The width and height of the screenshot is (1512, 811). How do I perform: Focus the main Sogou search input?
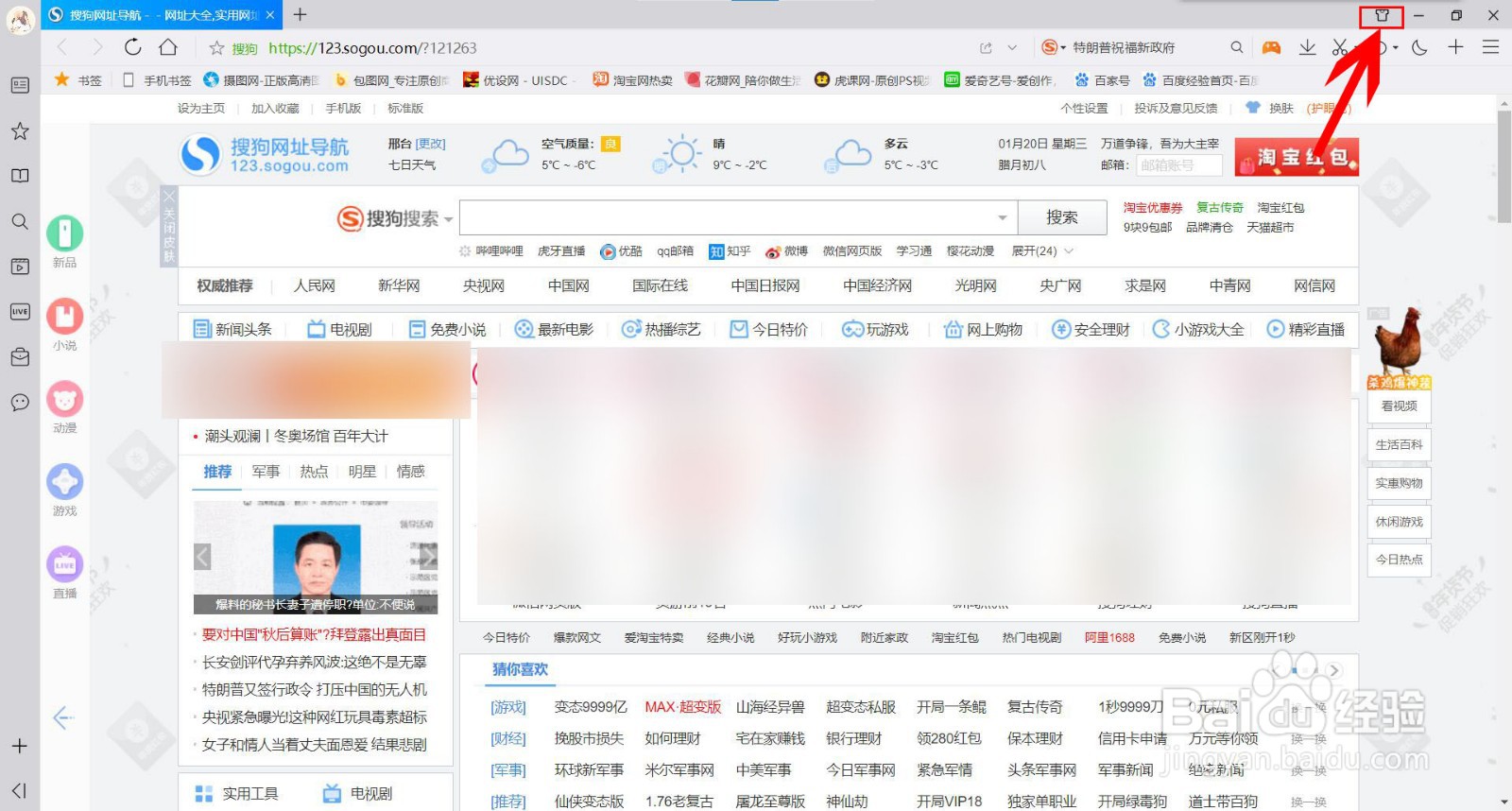coord(738,217)
